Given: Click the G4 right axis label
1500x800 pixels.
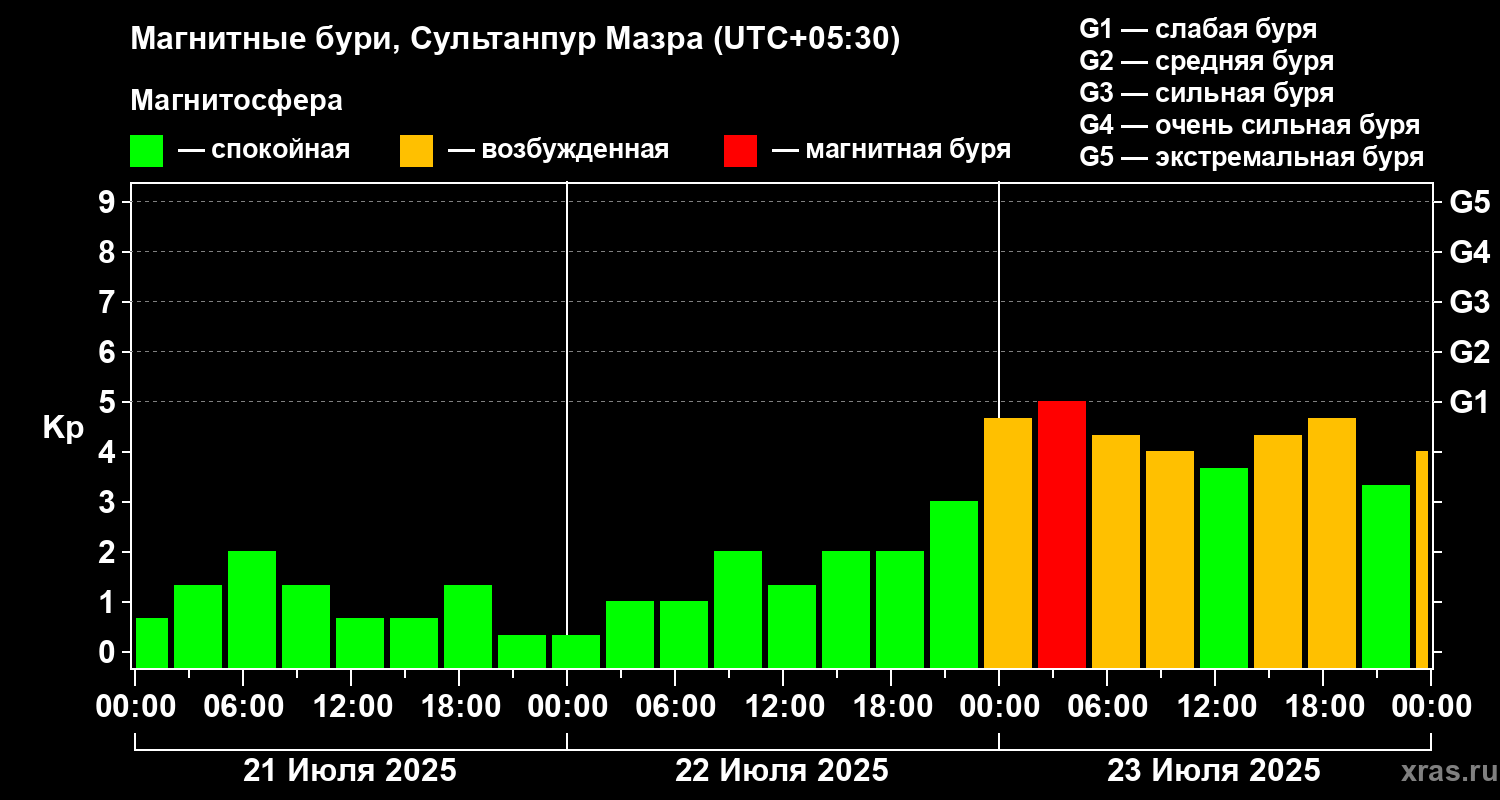Looking at the screenshot, I should [x=1470, y=252].
